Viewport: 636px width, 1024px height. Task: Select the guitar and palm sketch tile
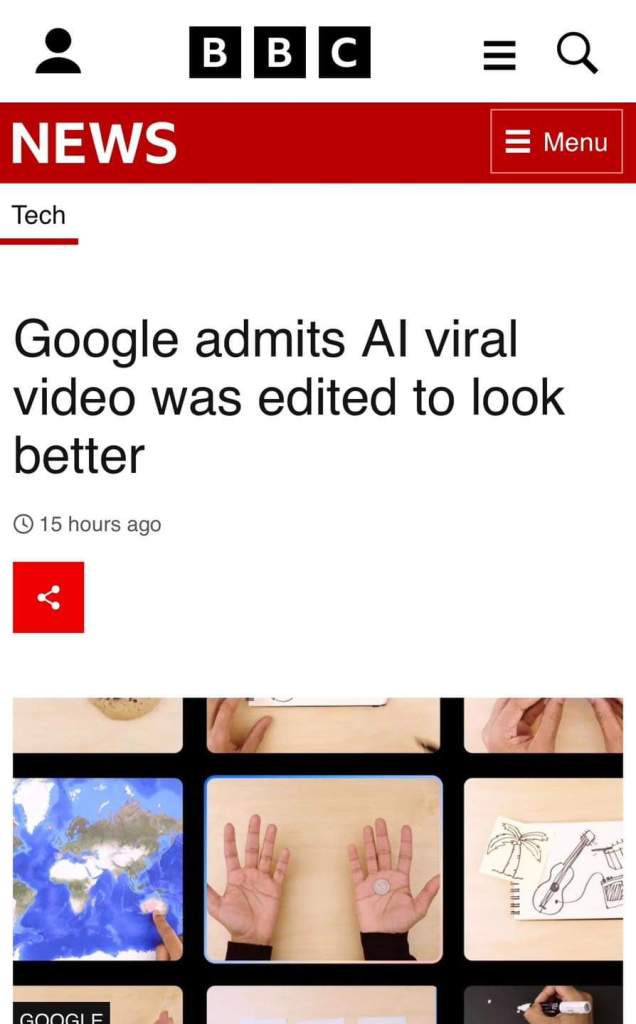[x=543, y=869]
